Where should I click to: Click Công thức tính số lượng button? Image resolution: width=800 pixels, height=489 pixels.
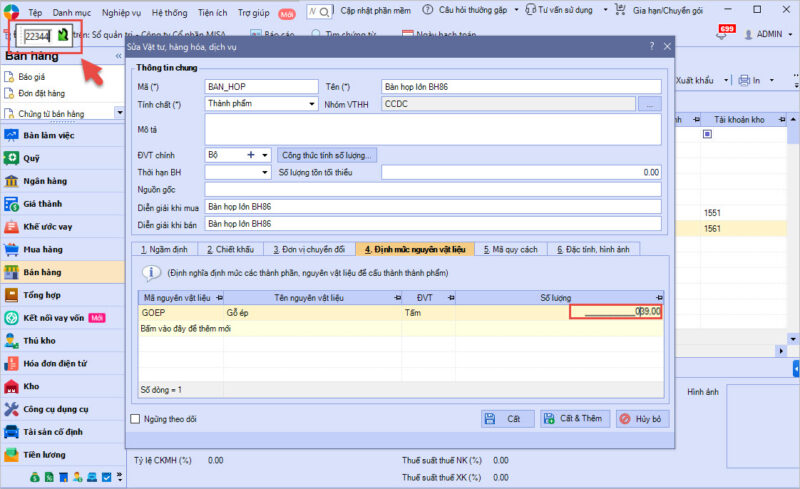(x=327, y=155)
